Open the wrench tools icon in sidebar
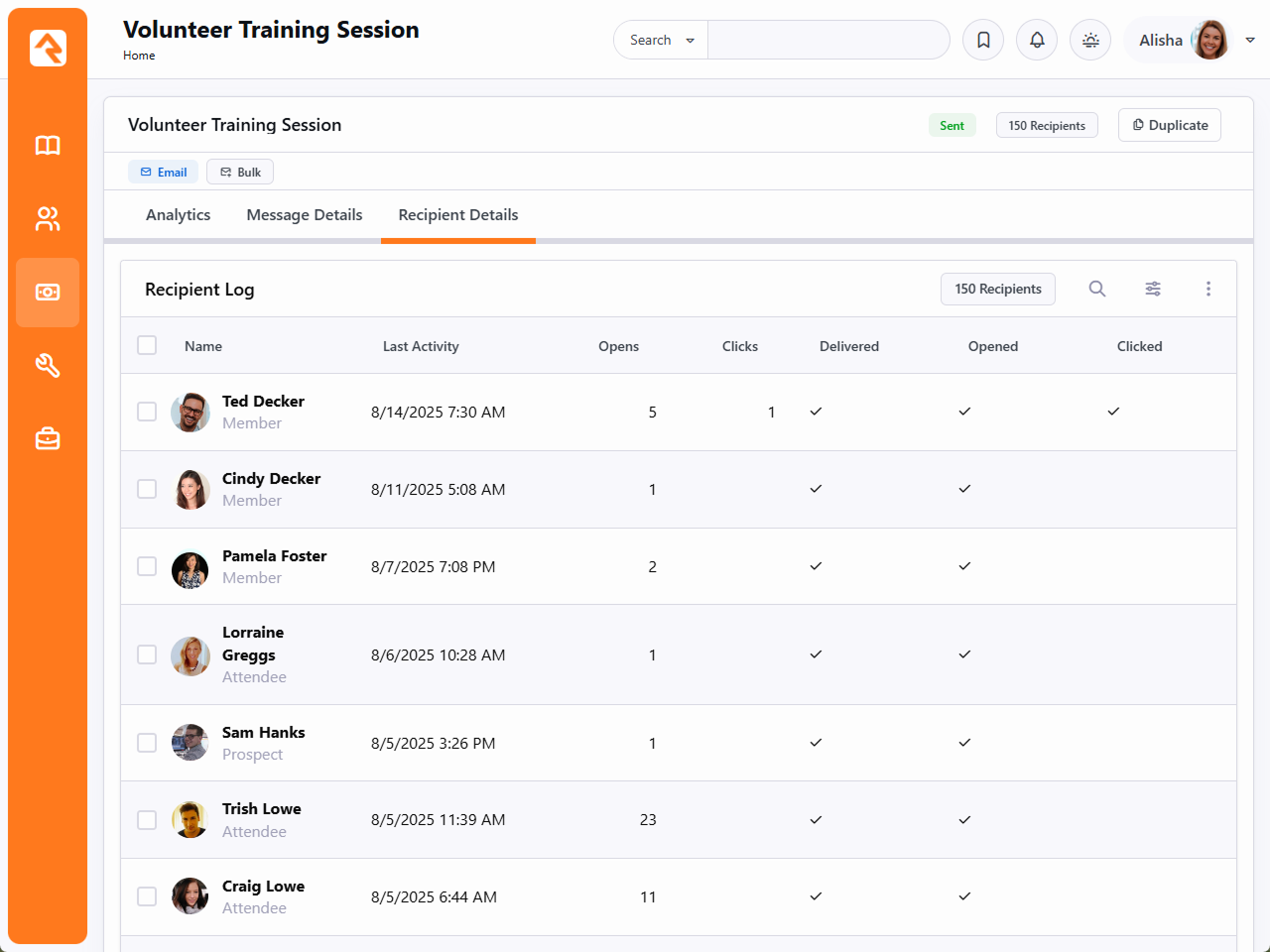The height and width of the screenshot is (952, 1270). coord(48,366)
